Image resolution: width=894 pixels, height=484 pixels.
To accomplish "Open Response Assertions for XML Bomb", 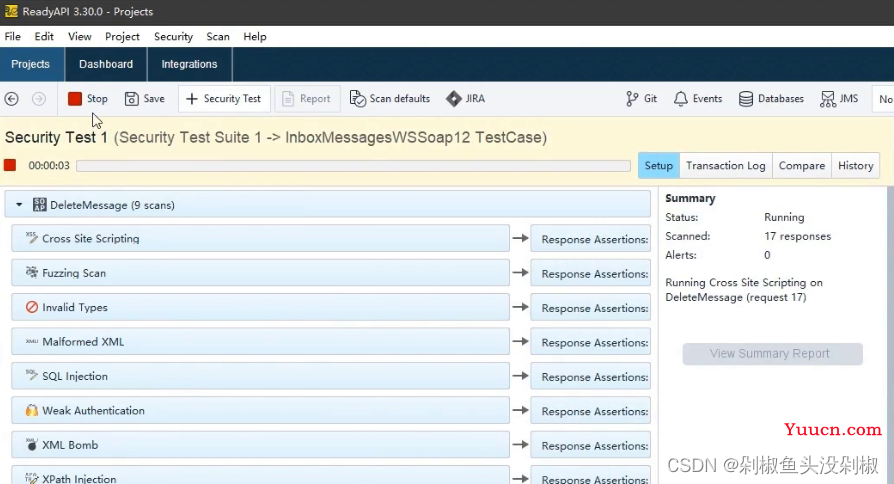I will tap(591, 445).
